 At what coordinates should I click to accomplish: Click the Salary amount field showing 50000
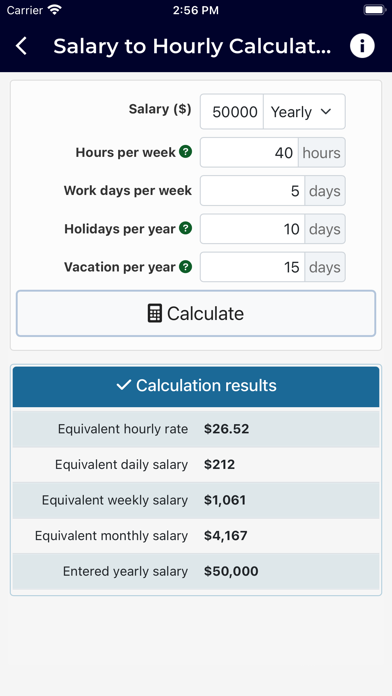point(232,111)
